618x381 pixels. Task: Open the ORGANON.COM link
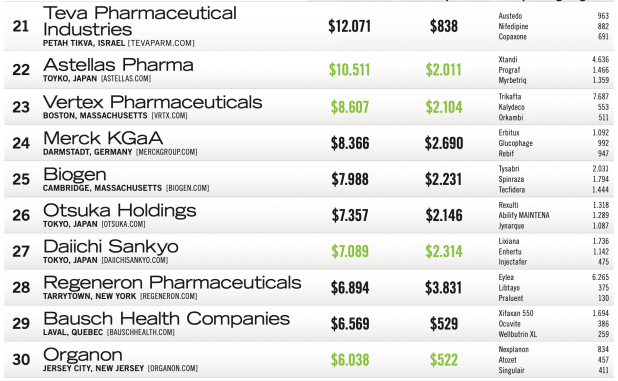point(173,368)
